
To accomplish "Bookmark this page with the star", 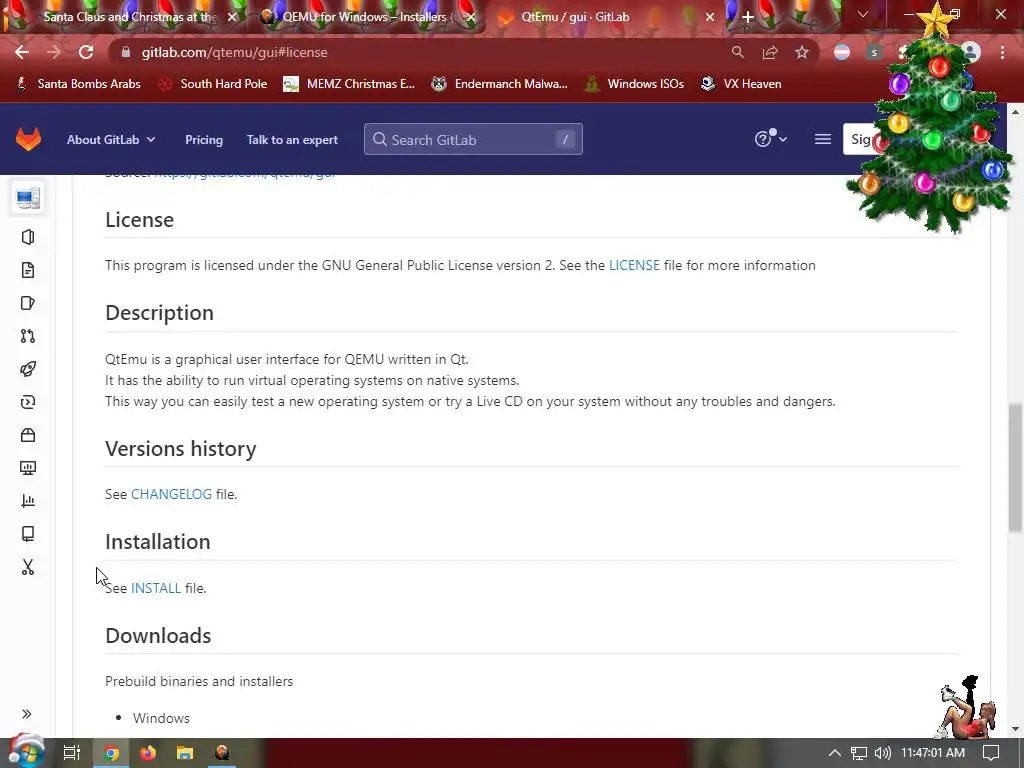I will (x=801, y=52).
